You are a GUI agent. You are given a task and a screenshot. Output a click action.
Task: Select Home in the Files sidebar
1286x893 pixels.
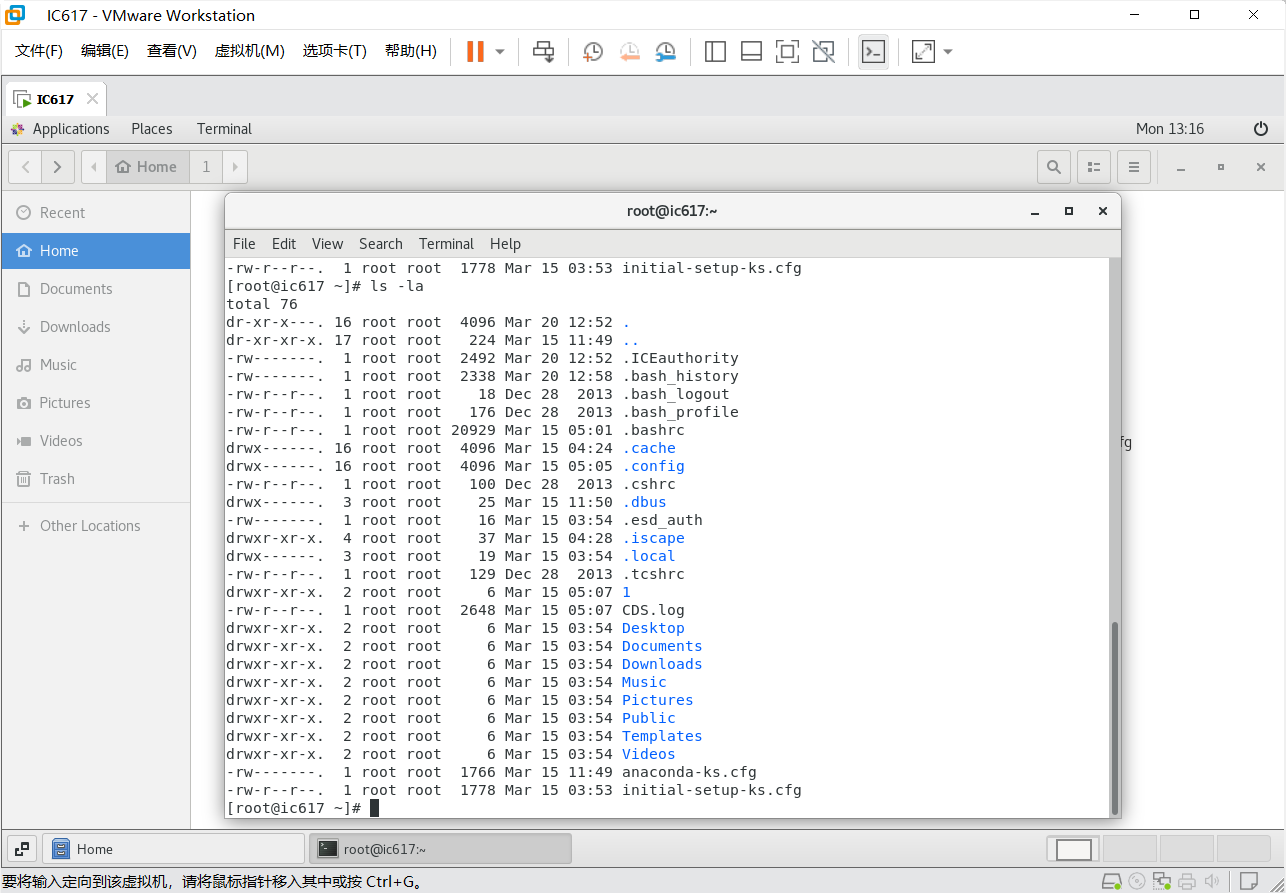(x=95, y=251)
